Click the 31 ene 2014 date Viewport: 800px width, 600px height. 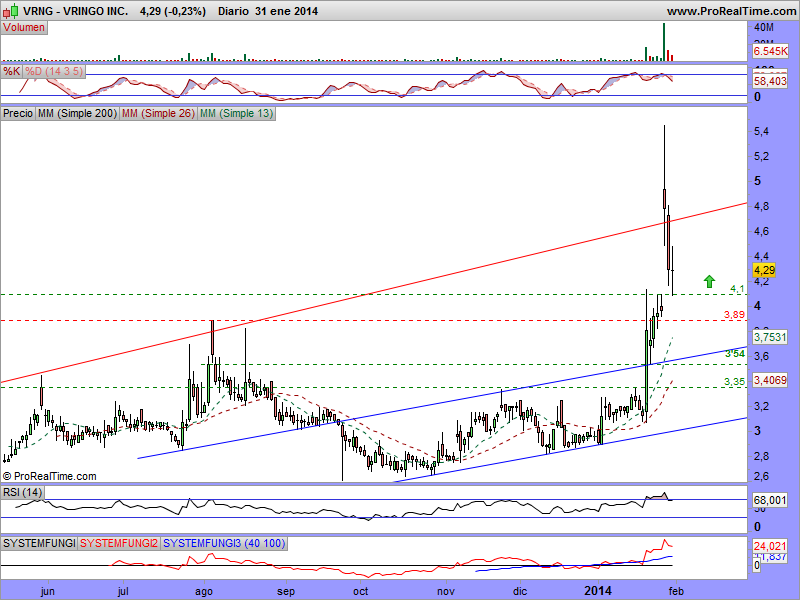287,11
